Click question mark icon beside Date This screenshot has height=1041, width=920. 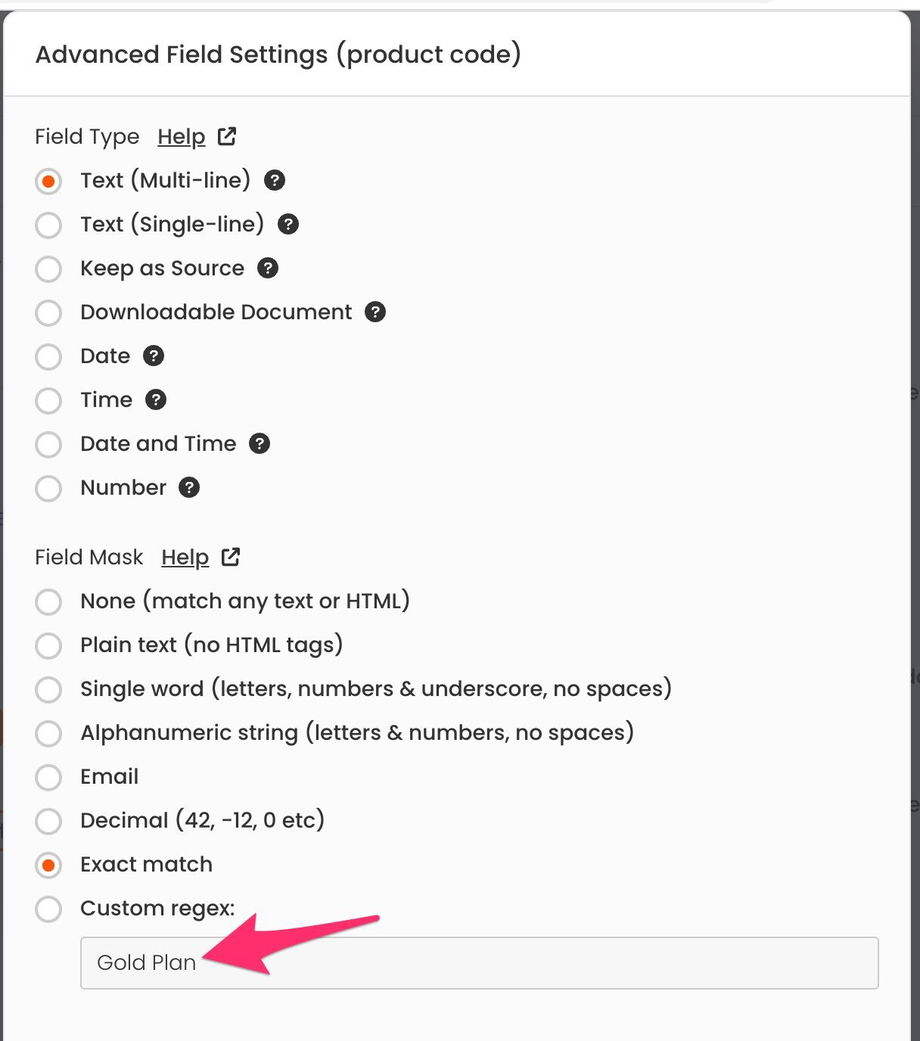[153, 356]
